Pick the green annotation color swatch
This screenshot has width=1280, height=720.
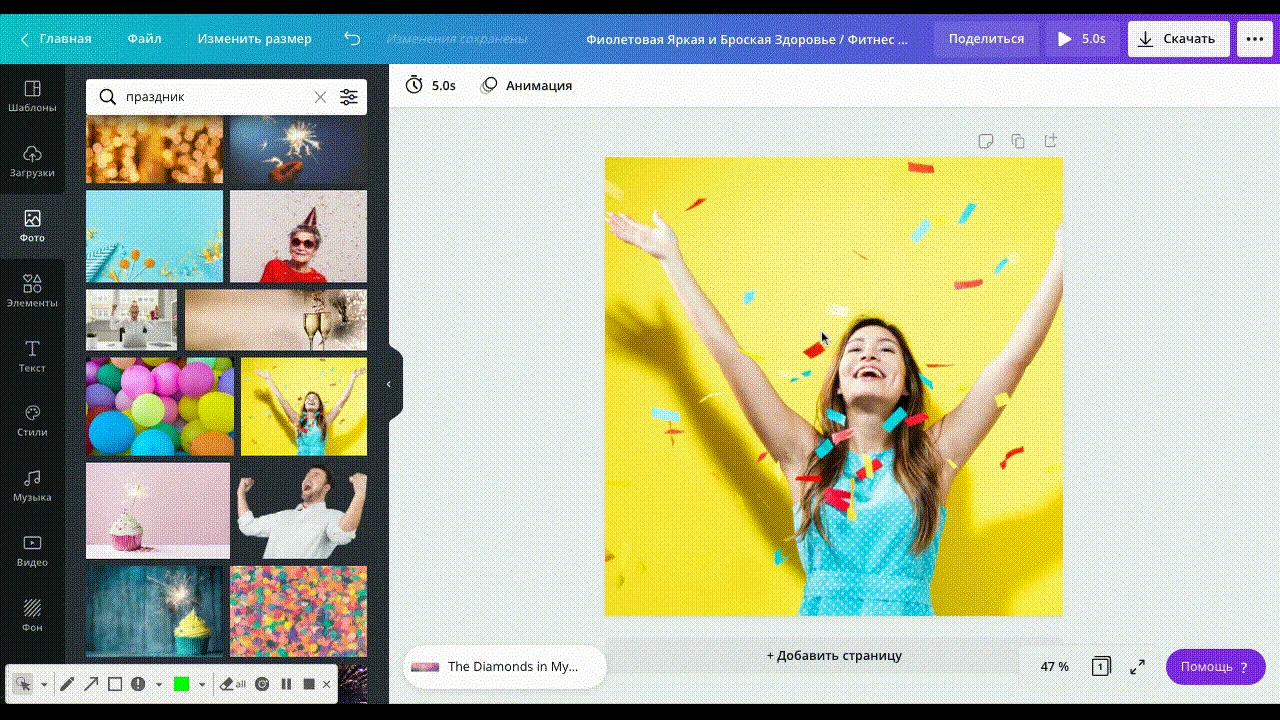click(181, 684)
